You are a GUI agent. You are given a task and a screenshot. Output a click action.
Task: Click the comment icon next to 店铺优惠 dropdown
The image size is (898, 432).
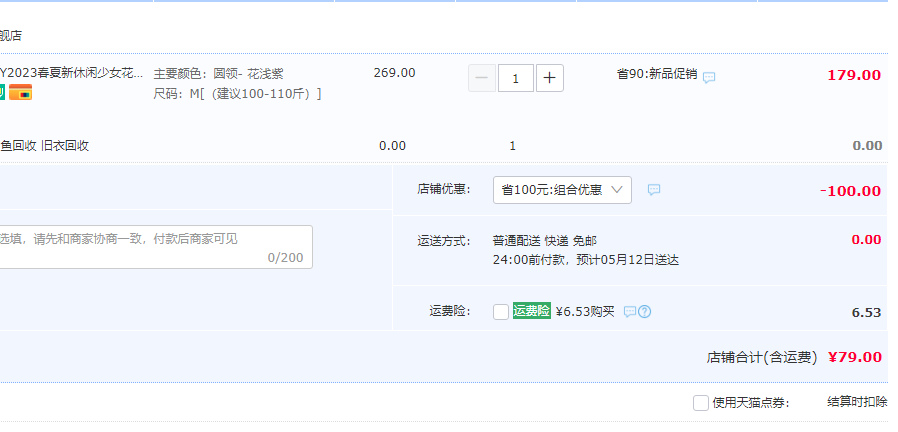tap(654, 190)
